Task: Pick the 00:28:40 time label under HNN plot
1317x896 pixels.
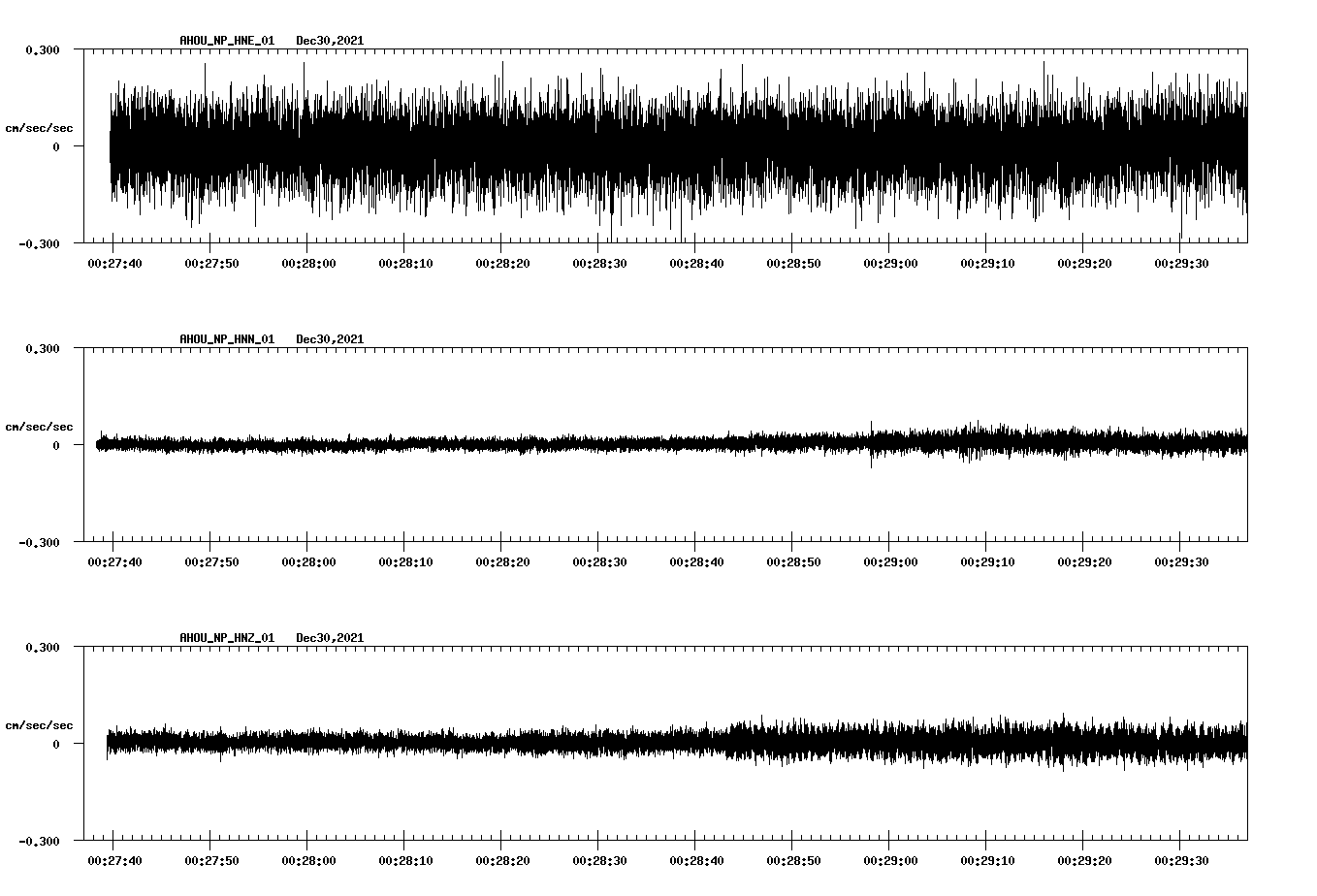Action: pos(696,561)
